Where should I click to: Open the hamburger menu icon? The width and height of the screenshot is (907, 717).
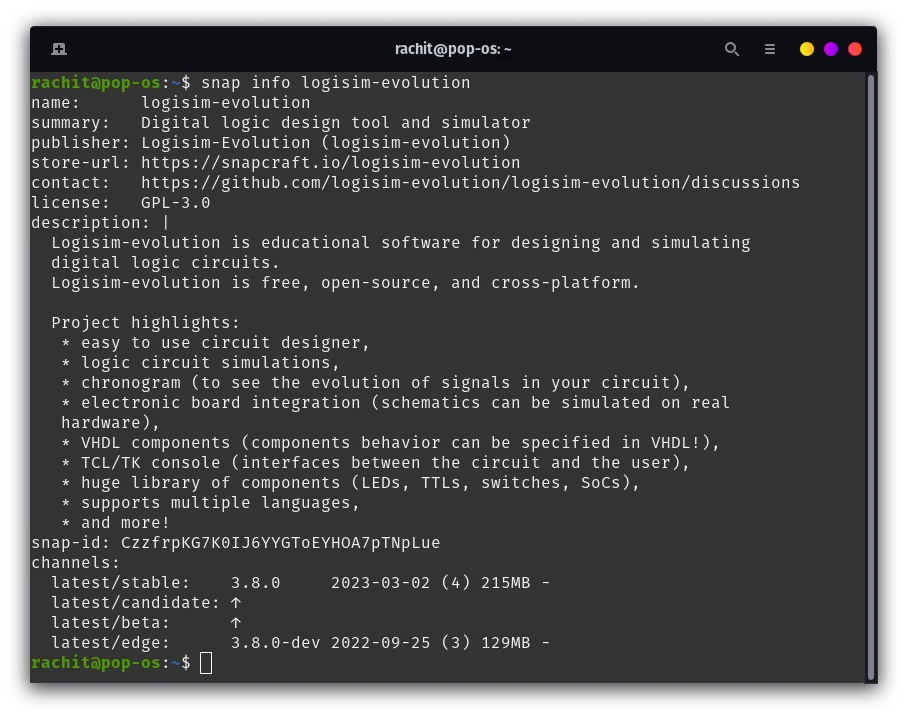pos(769,49)
